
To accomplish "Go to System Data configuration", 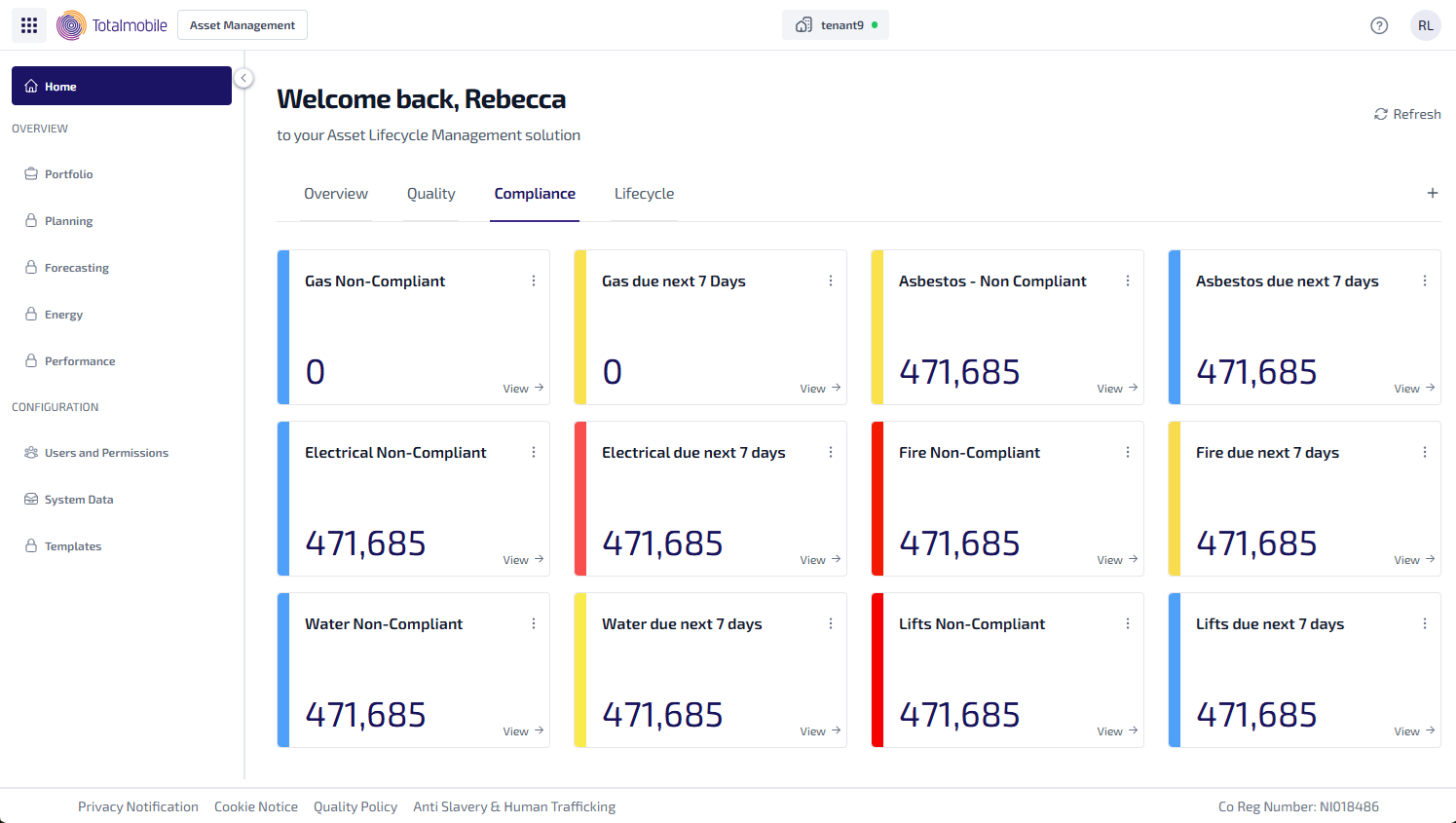I will point(79,500).
